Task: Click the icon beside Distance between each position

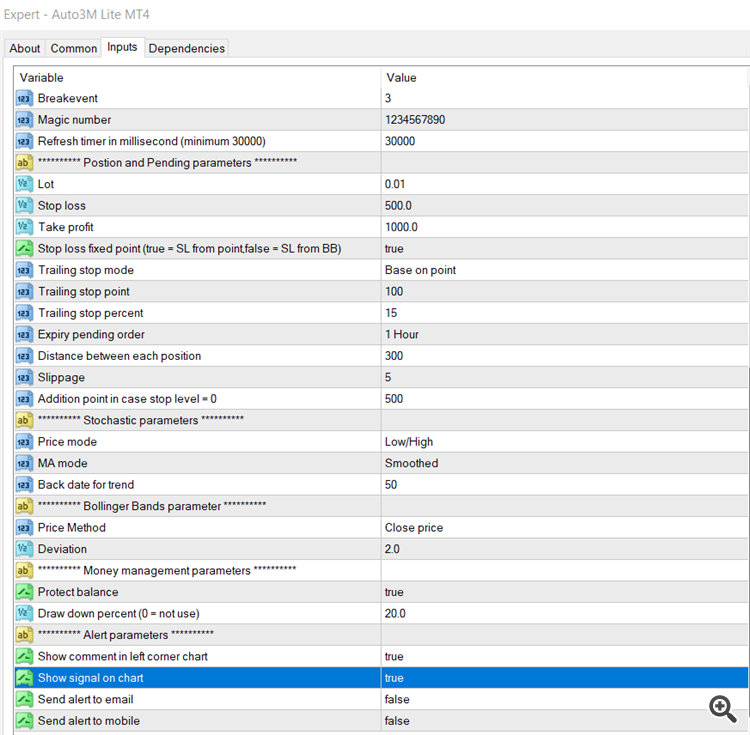Action: (x=24, y=356)
